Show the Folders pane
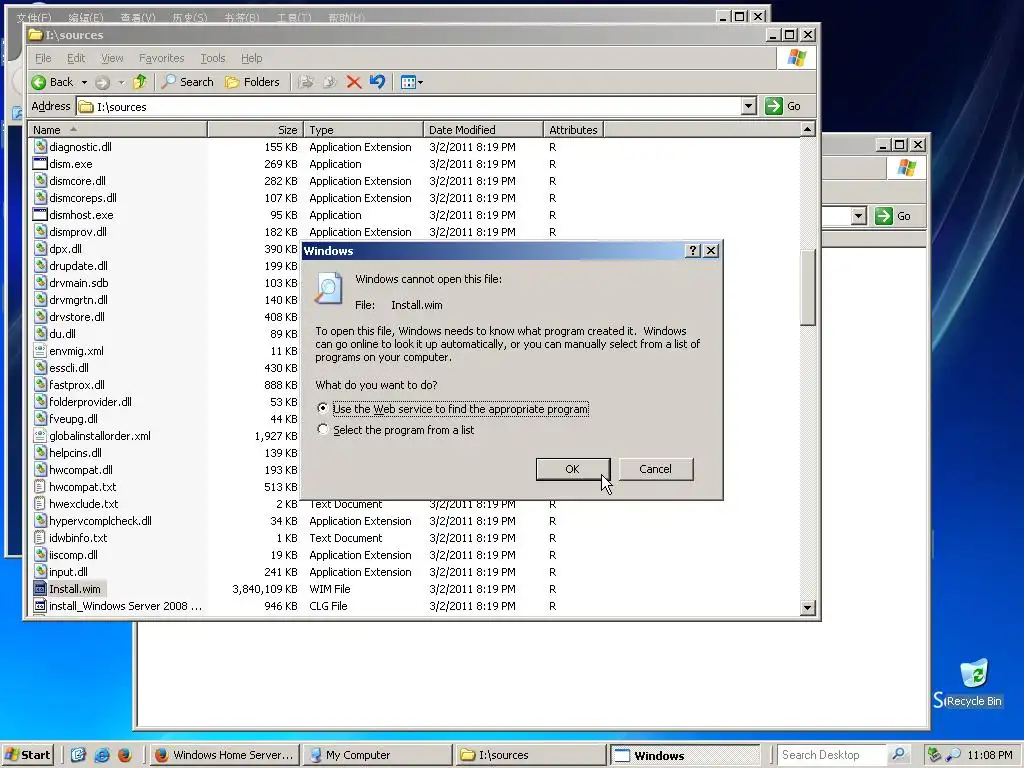The height and width of the screenshot is (768, 1024). (x=252, y=82)
